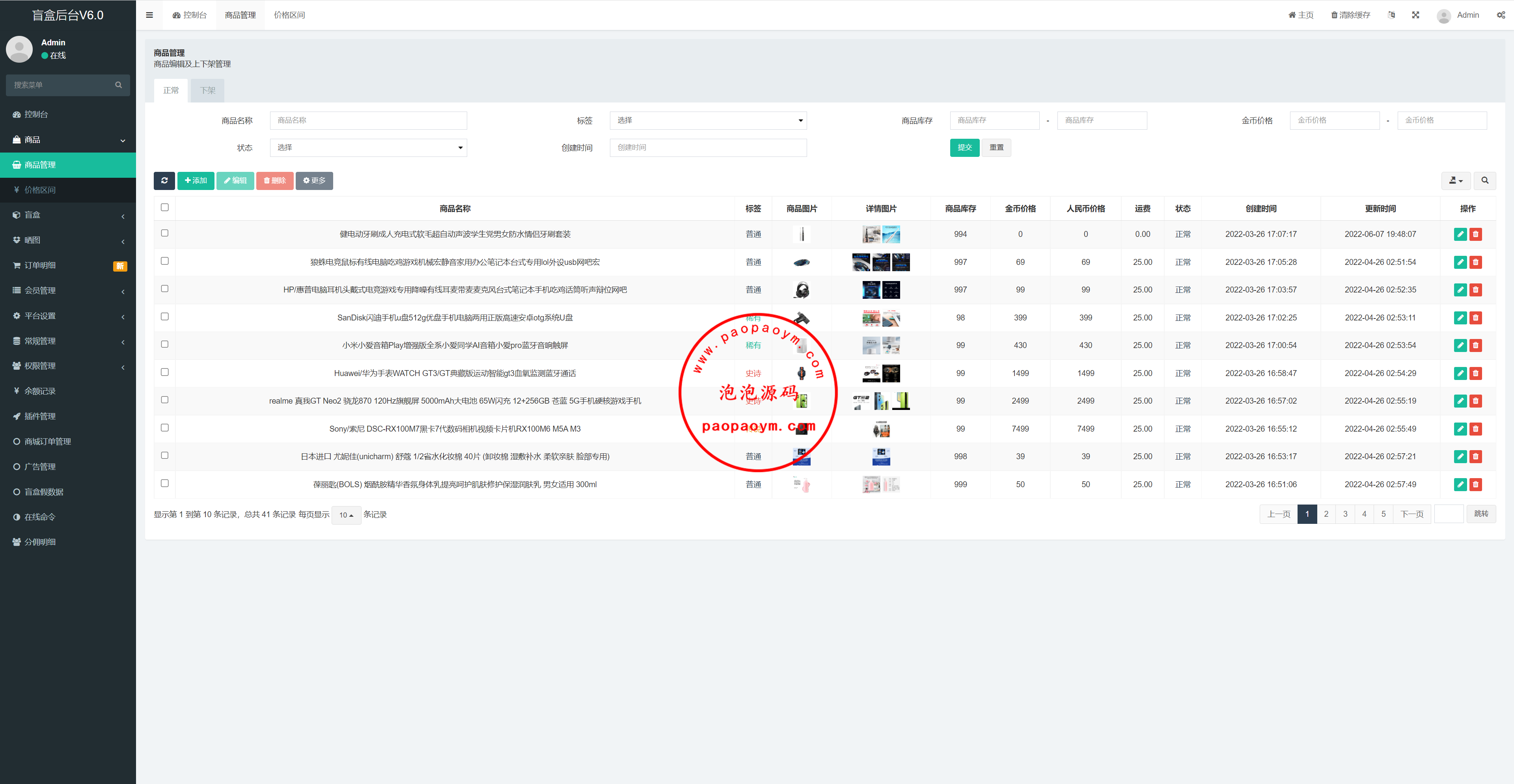Click the language switch icon in header
Viewport: 1514px width, 784px height.
(x=1391, y=15)
